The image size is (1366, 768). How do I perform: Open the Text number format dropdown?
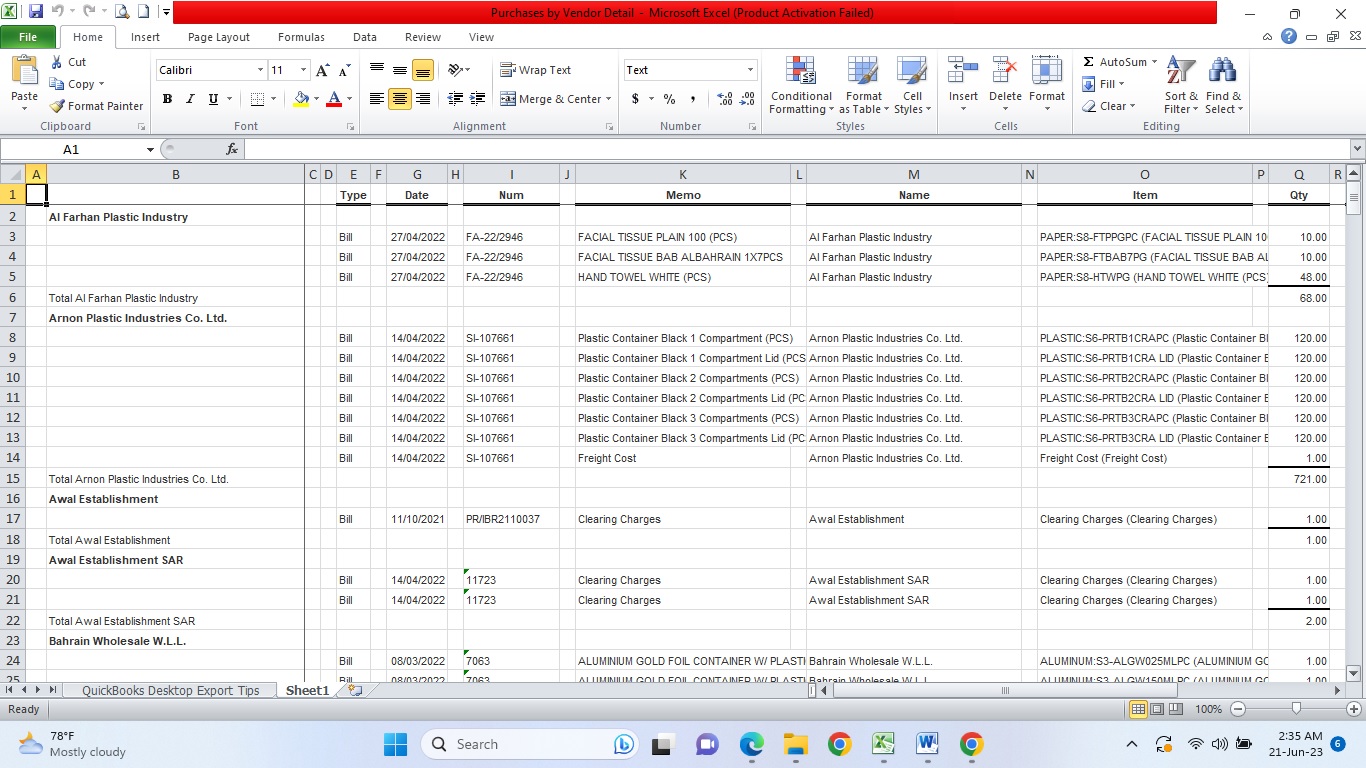(750, 70)
